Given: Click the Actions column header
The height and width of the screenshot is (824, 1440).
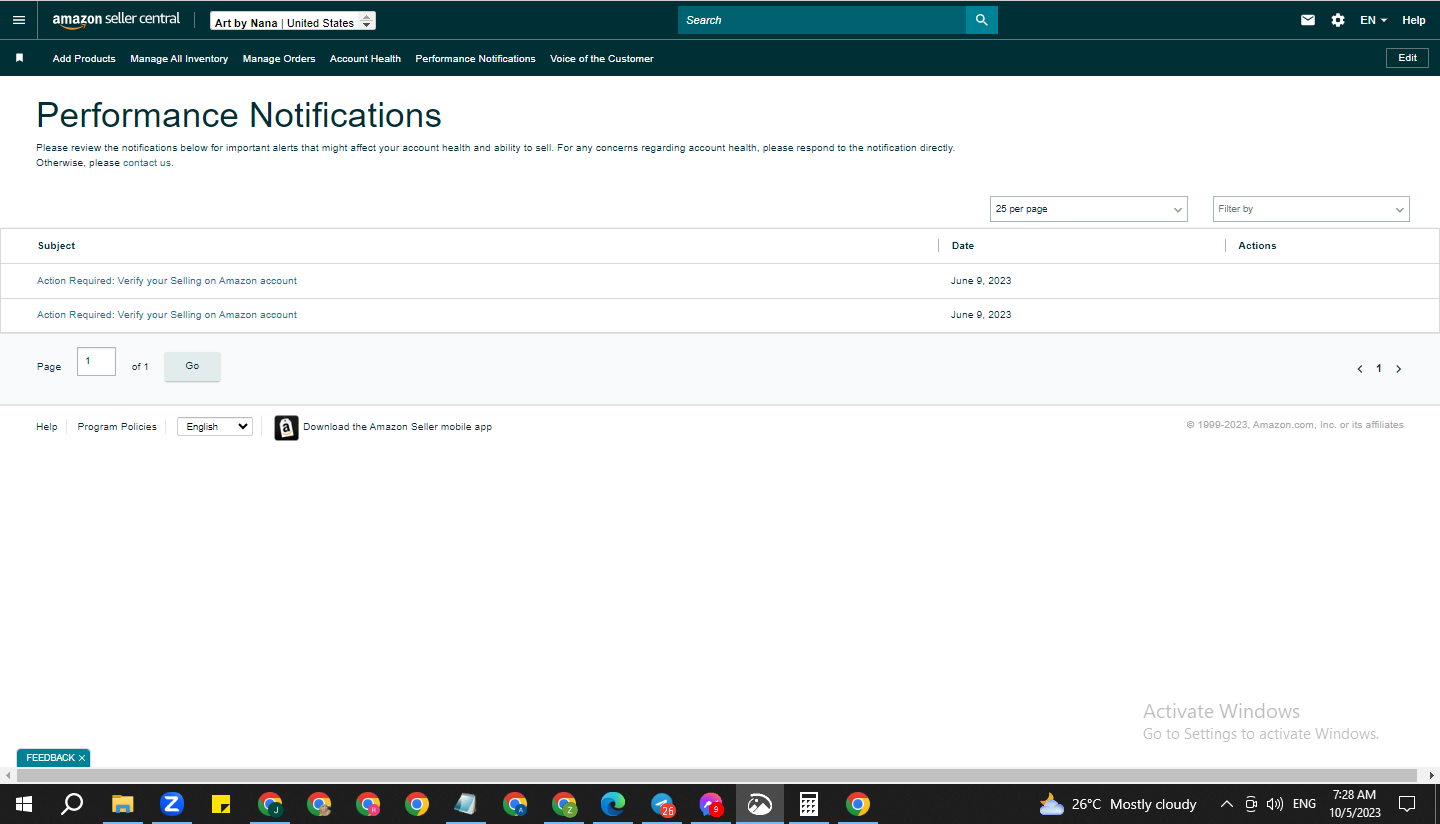Looking at the screenshot, I should tap(1257, 246).
